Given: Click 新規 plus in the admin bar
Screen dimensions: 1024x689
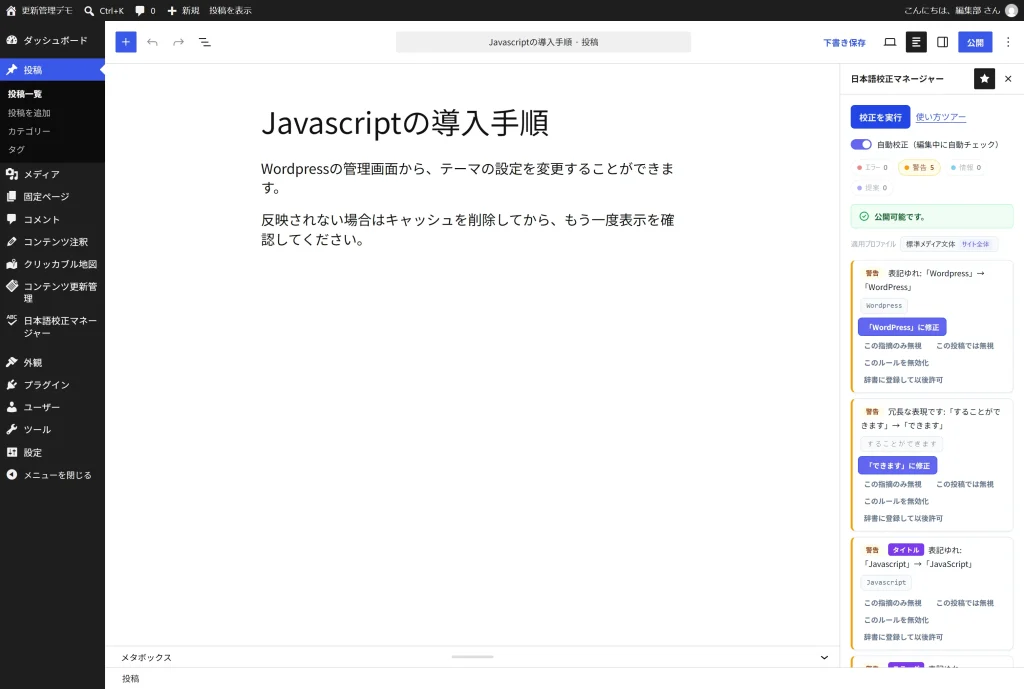Looking at the screenshot, I should coord(184,10).
